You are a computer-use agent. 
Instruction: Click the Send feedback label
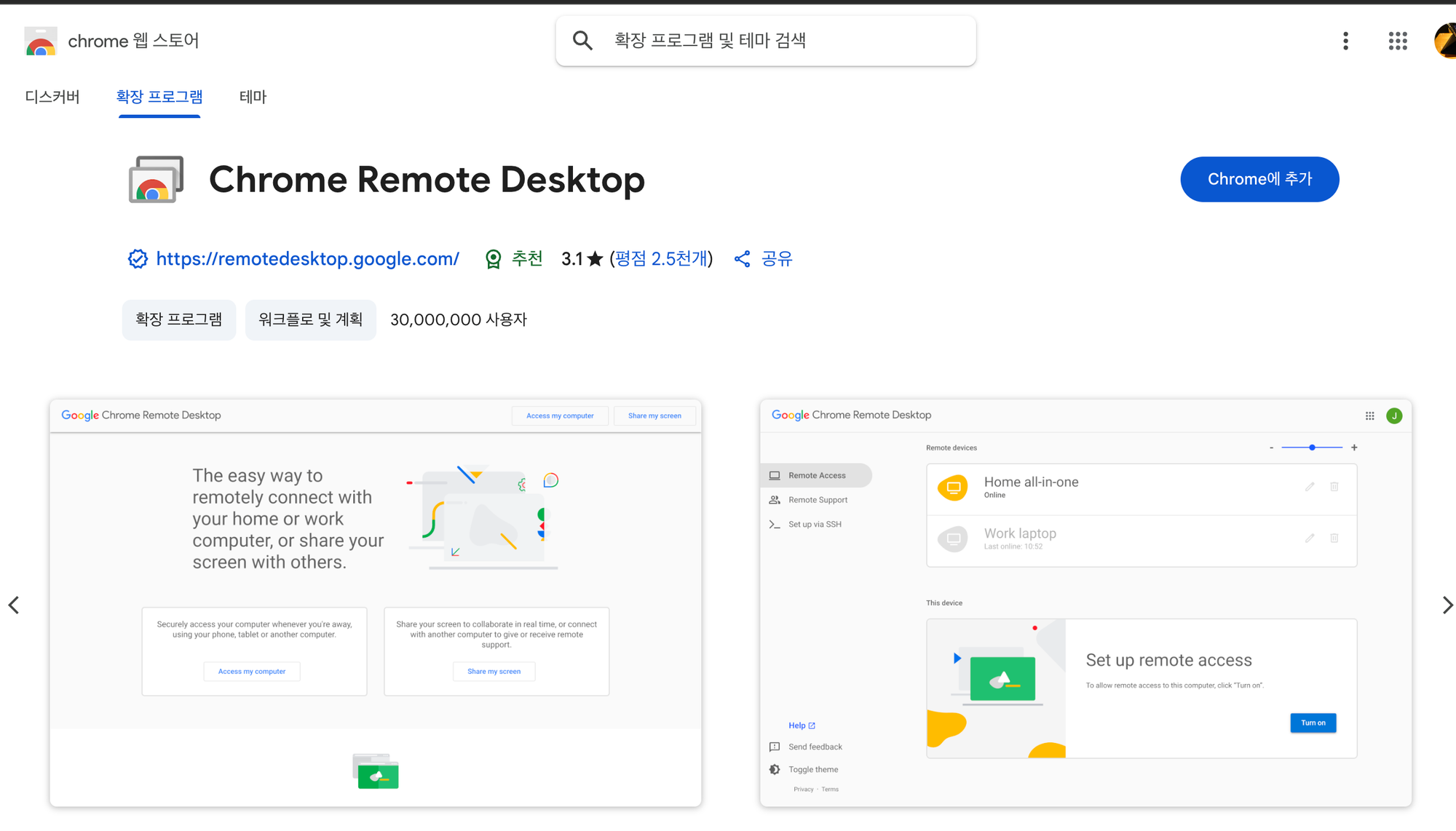pyautogui.click(x=815, y=747)
